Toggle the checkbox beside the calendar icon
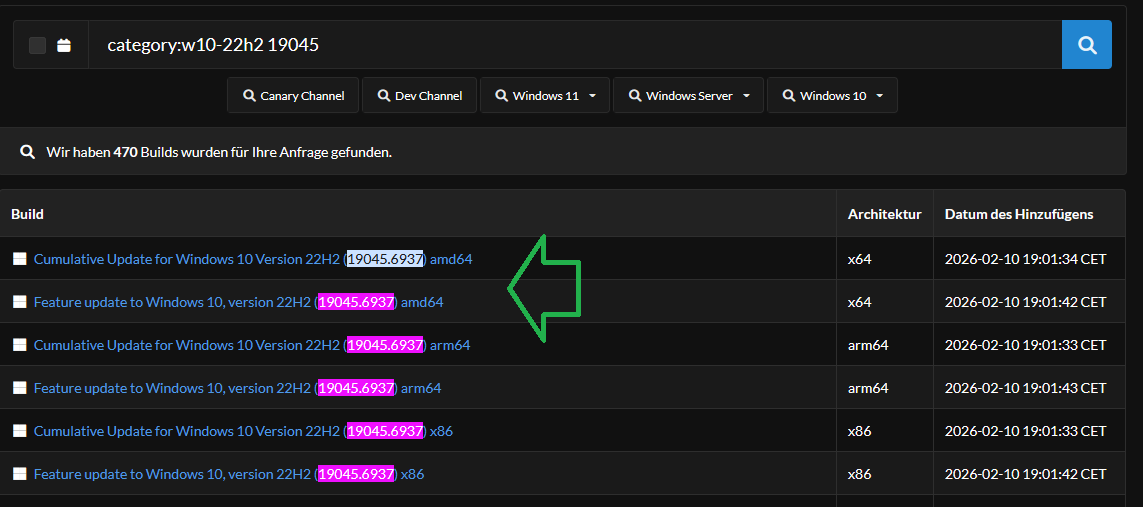1143x507 pixels. [37, 45]
